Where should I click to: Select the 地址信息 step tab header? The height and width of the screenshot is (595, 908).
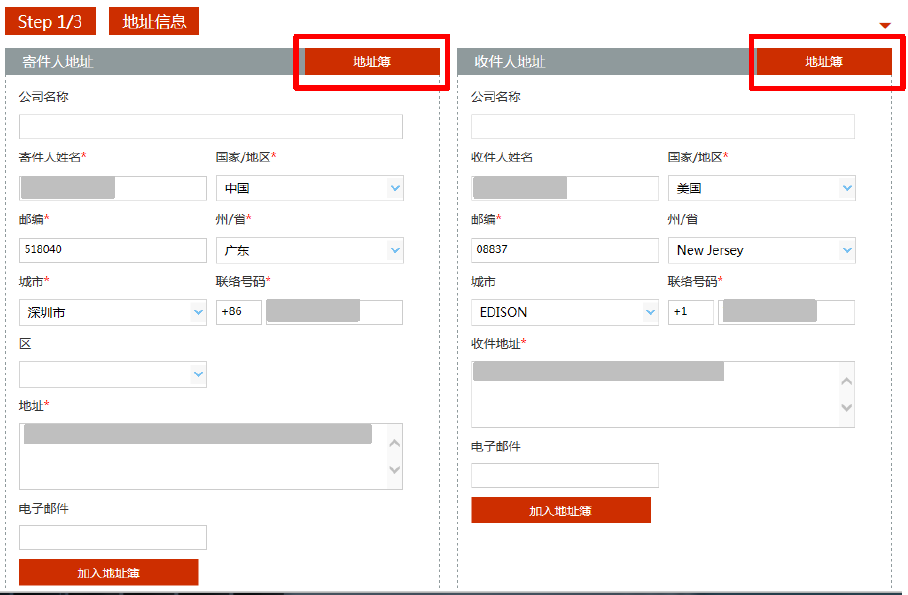[154, 21]
